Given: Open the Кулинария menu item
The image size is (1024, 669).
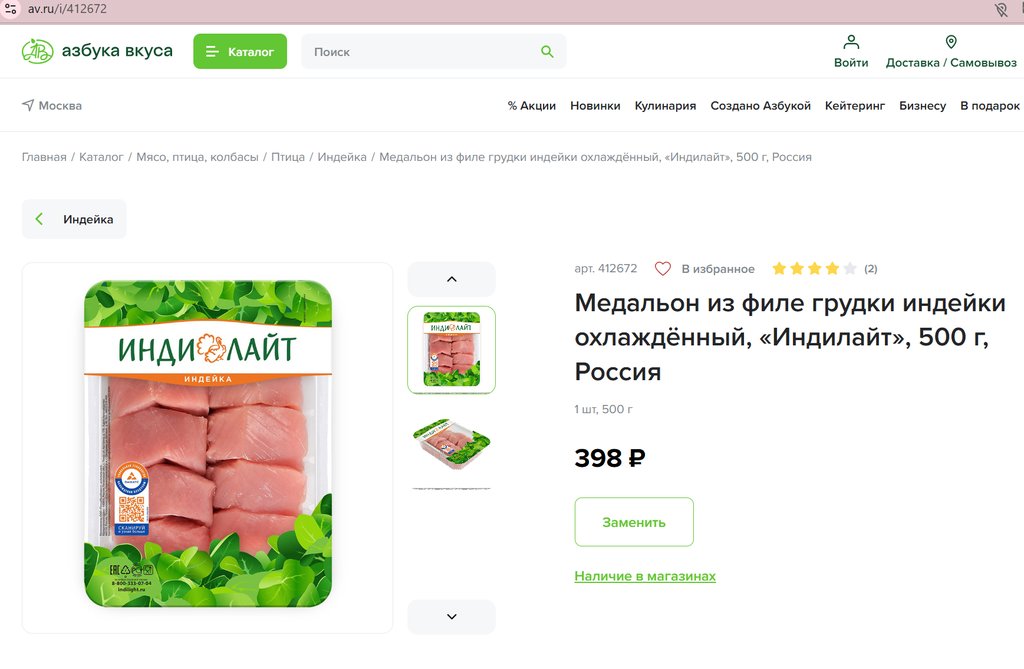Looking at the screenshot, I should [665, 106].
